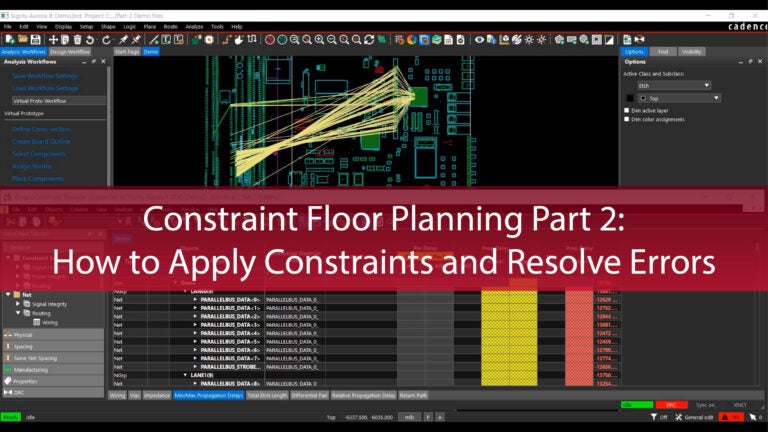
Task: Select the Wiring worksheet tree item
Action: [x=46, y=322]
